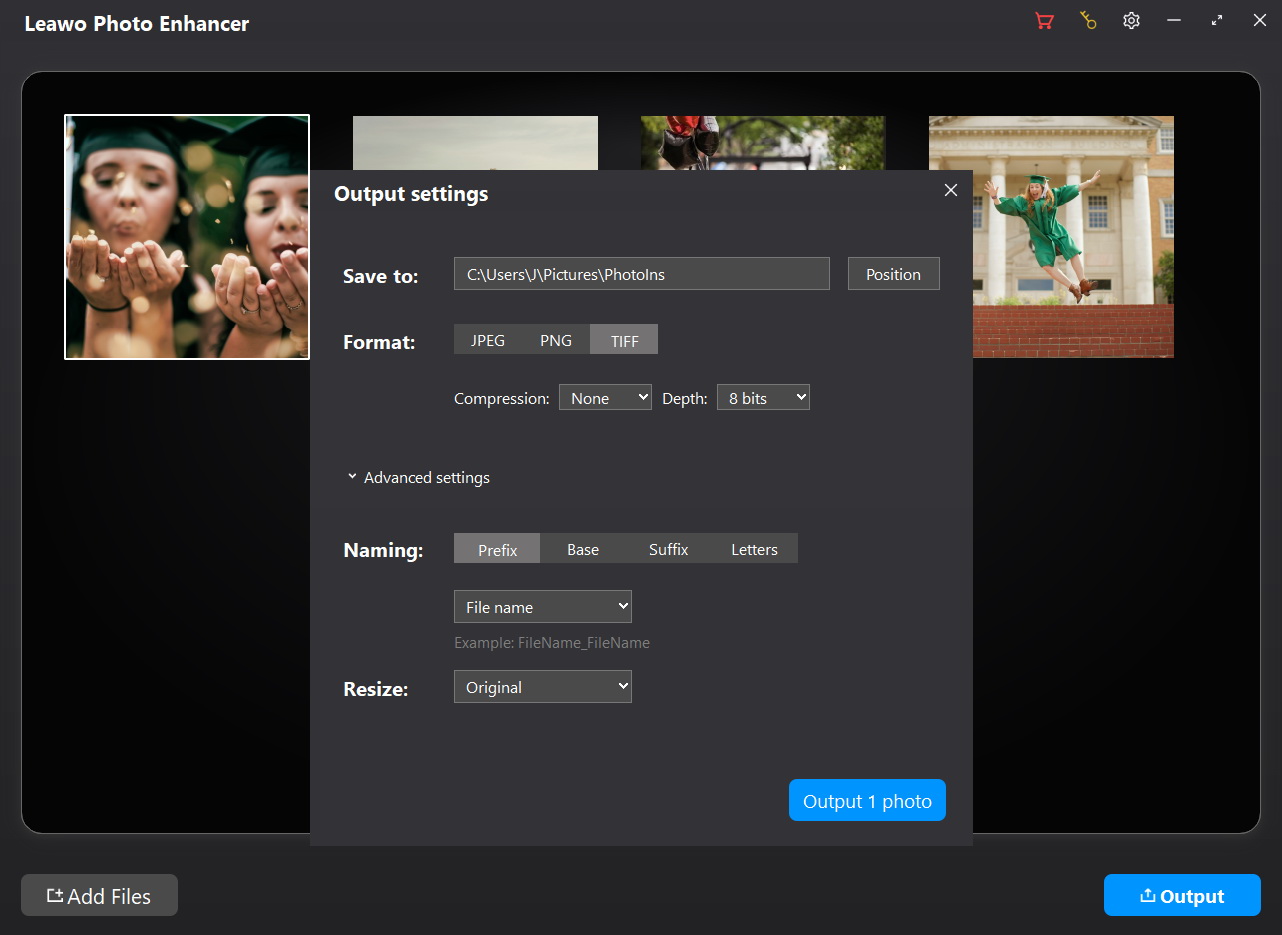
Task: Select the Letters naming tab
Action: pyautogui.click(x=754, y=549)
